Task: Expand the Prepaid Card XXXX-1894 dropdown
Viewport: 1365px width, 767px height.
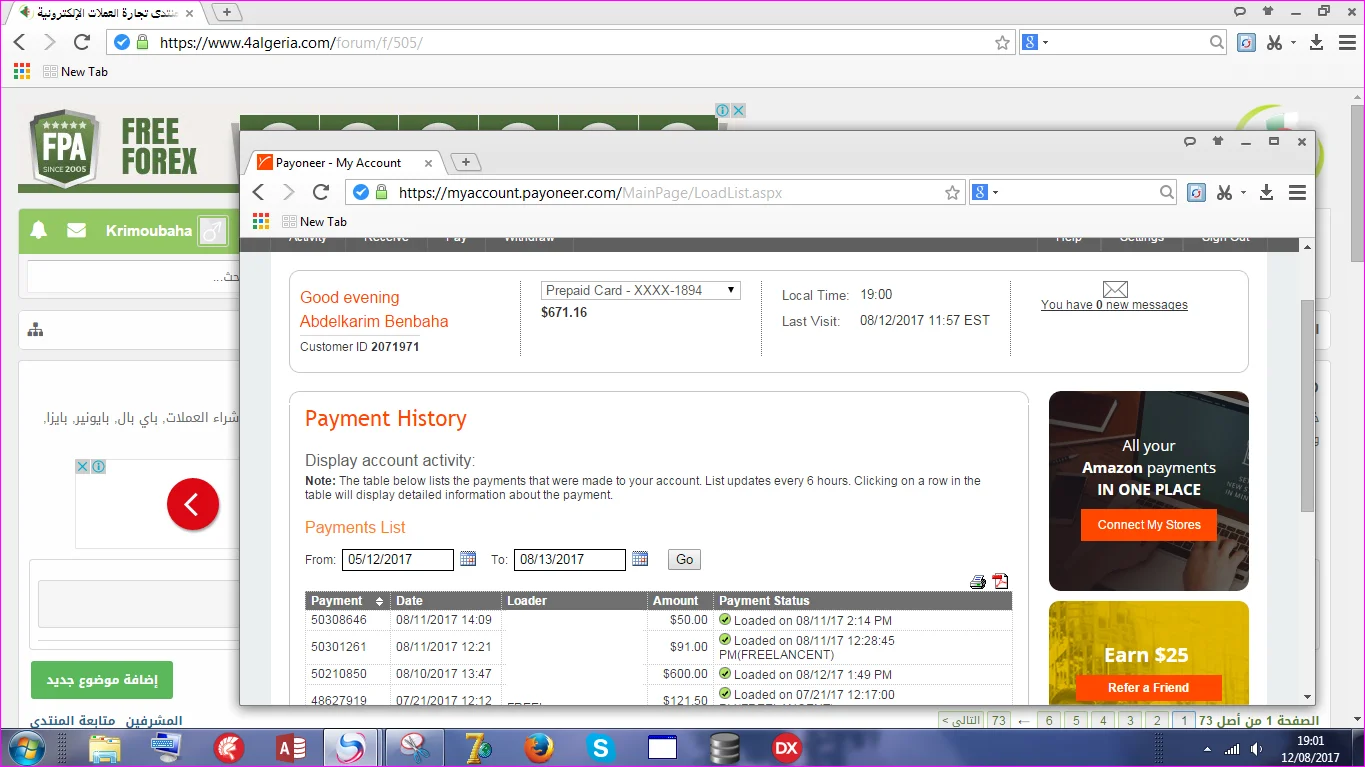Action: [x=640, y=291]
